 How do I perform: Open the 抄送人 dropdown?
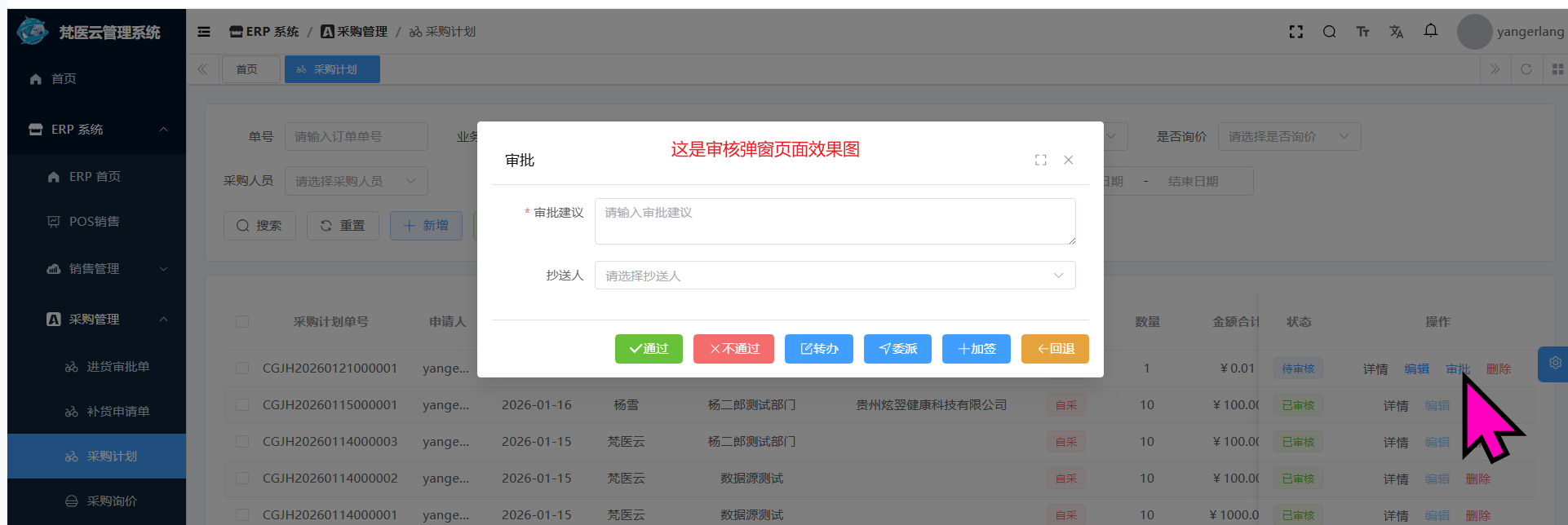(835, 276)
